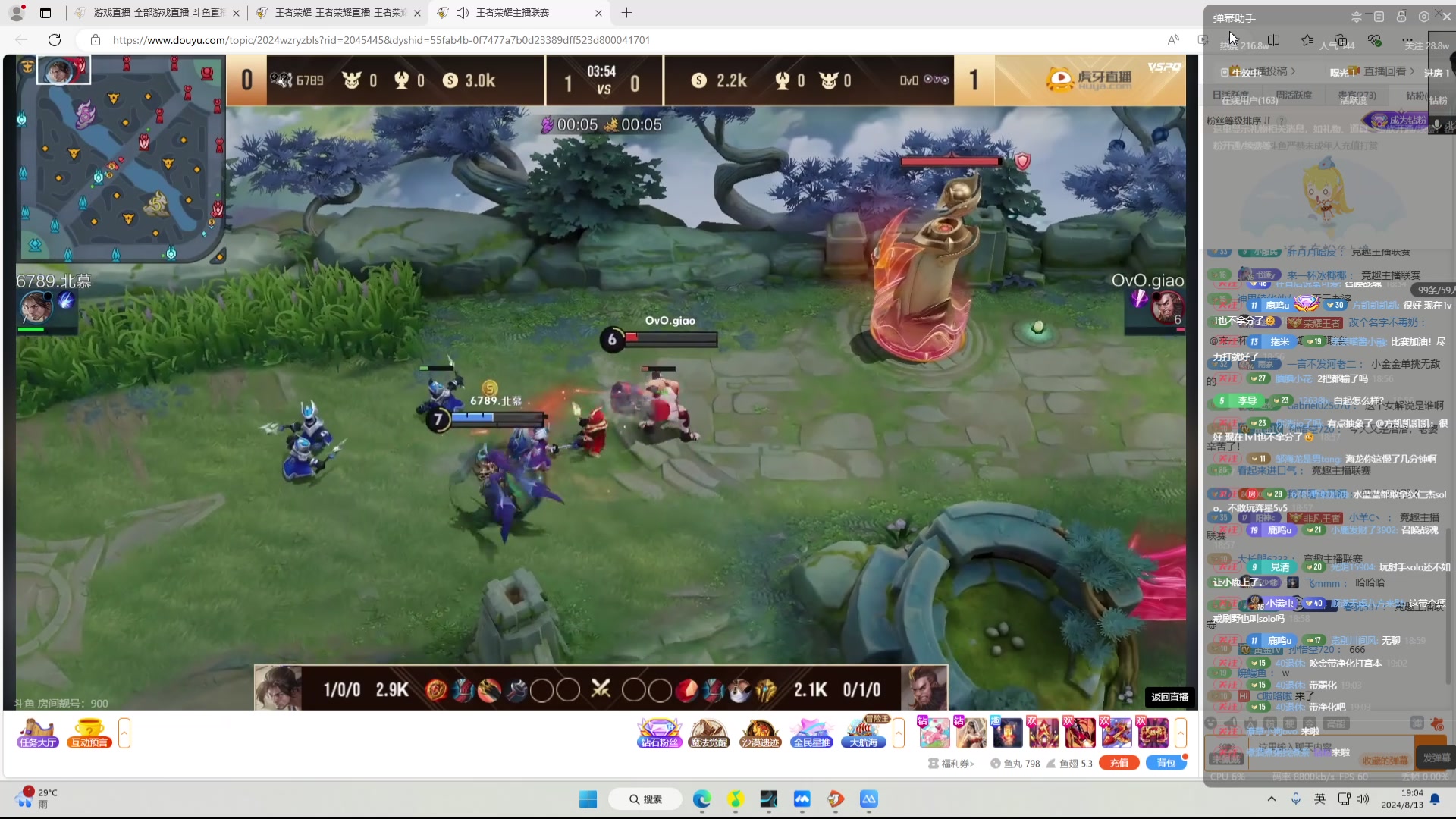Toggle the lock icon in 弹幕助手 title bar
This screenshot has height=819, width=1456.
(1401, 17)
